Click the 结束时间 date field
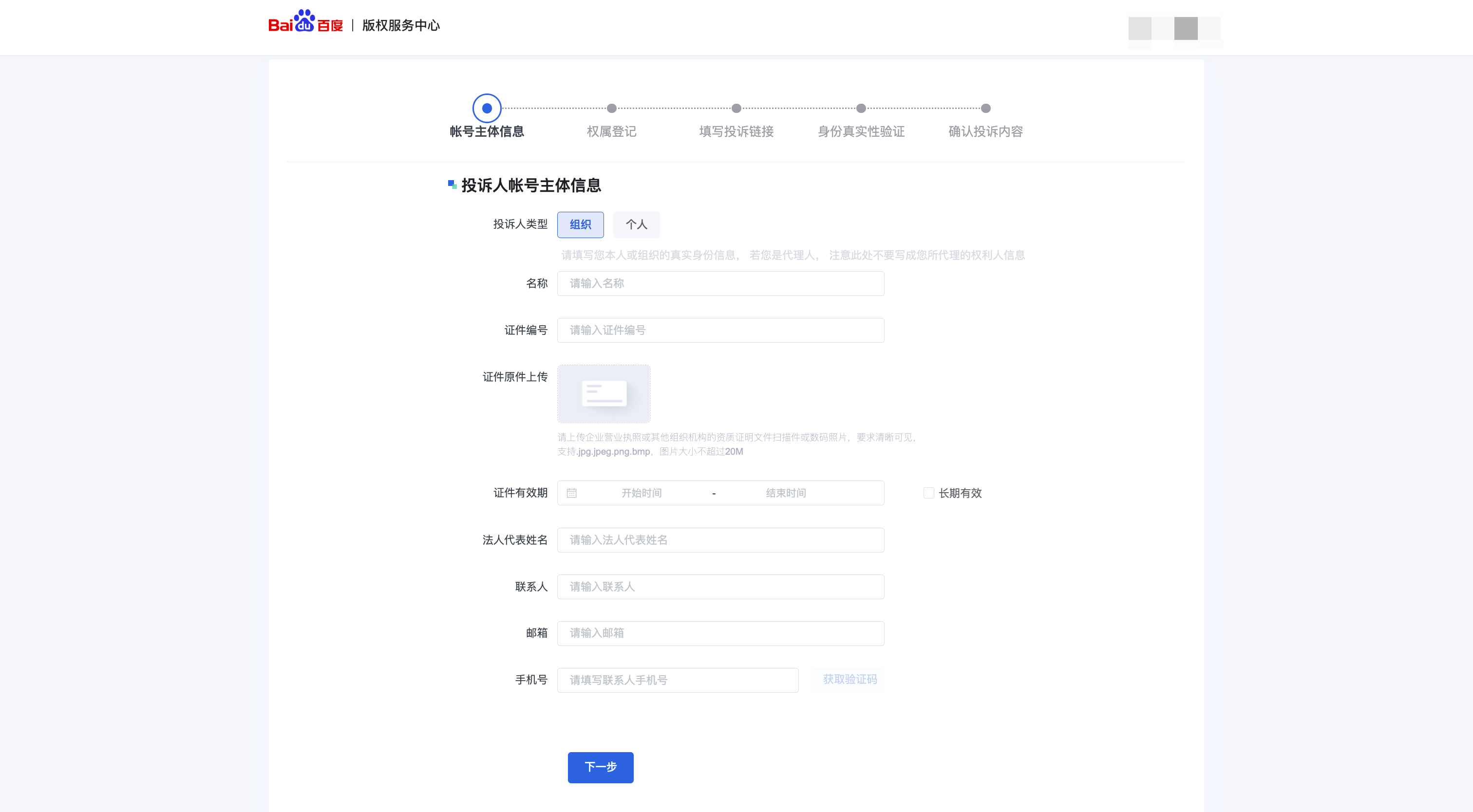 coord(786,493)
